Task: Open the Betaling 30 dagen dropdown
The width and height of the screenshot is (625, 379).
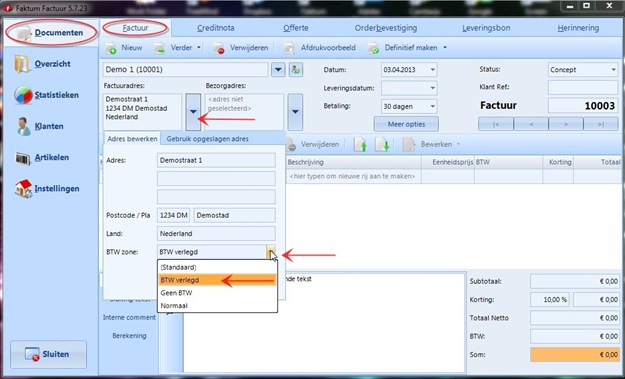Action: point(432,106)
